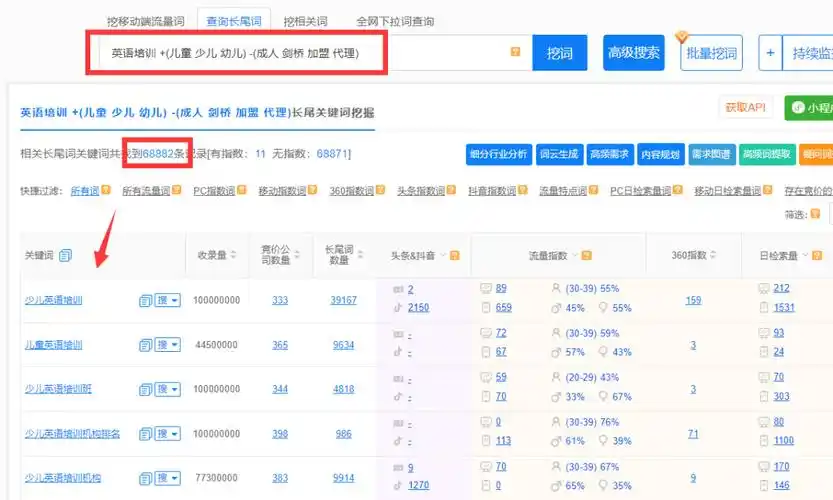Open 内容规划 tool
The width and height of the screenshot is (833, 500).
coord(660,154)
